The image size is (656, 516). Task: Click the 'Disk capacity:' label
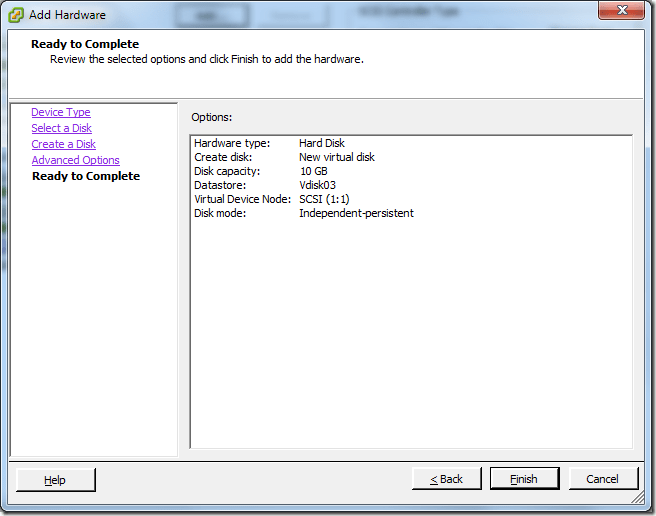pyautogui.click(x=227, y=171)
